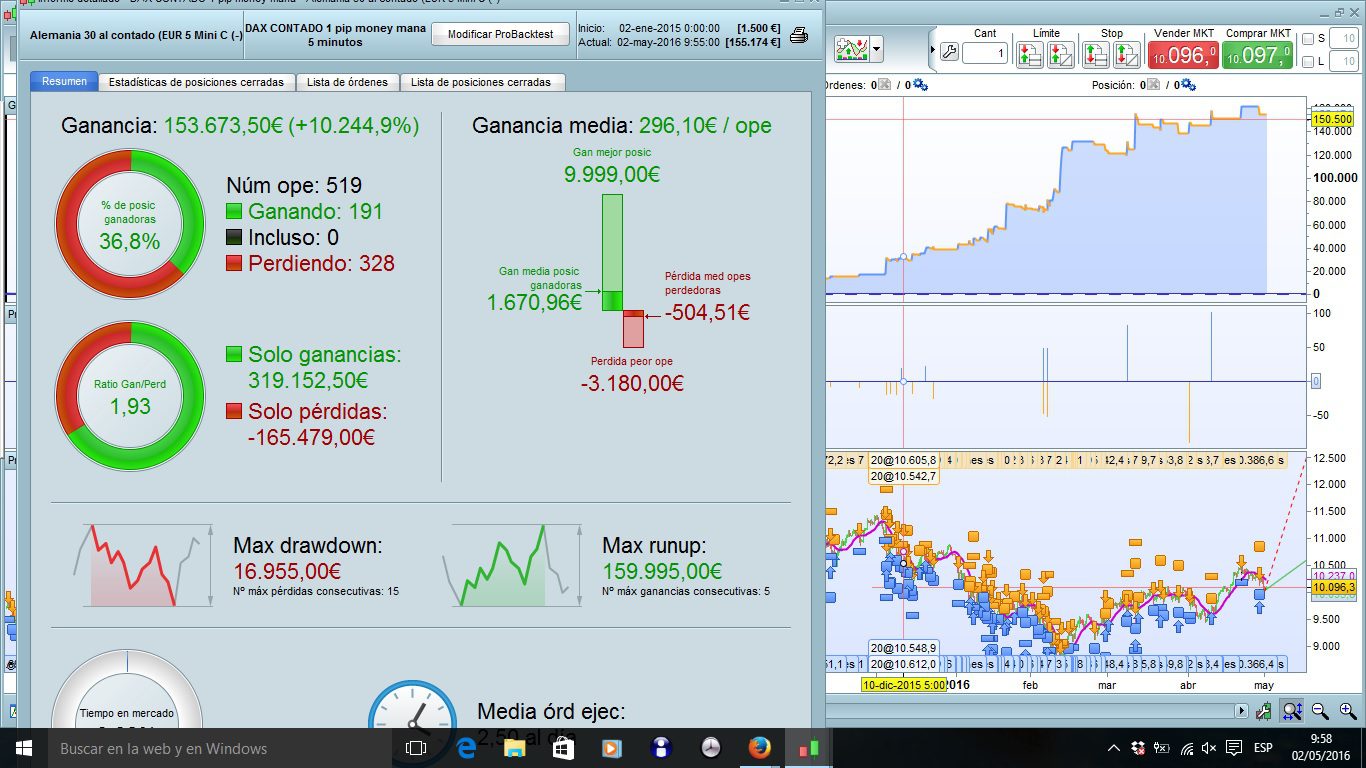Screen dimensions: 1366x768
Task: Zoom in on the price chart
Action: click(1346, 711)
